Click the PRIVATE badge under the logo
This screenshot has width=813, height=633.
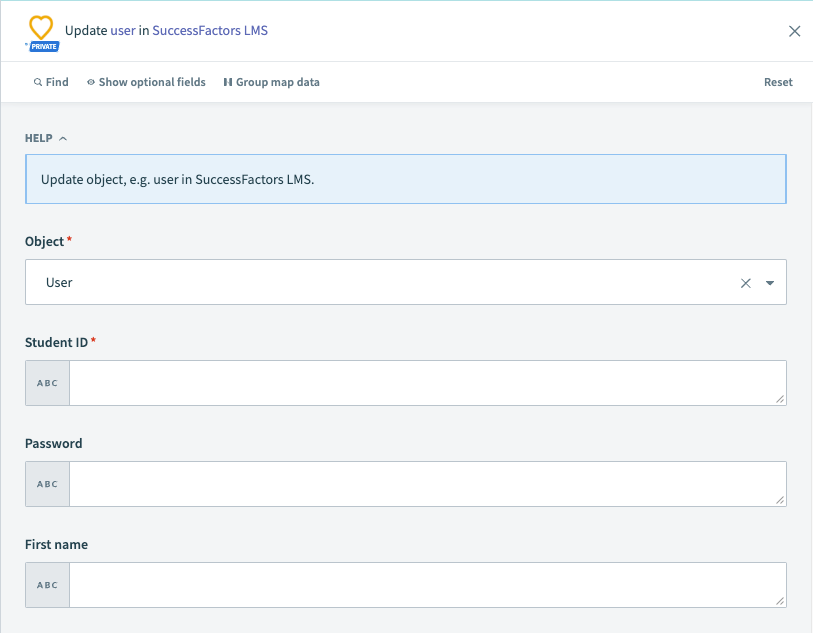point(44,46)
